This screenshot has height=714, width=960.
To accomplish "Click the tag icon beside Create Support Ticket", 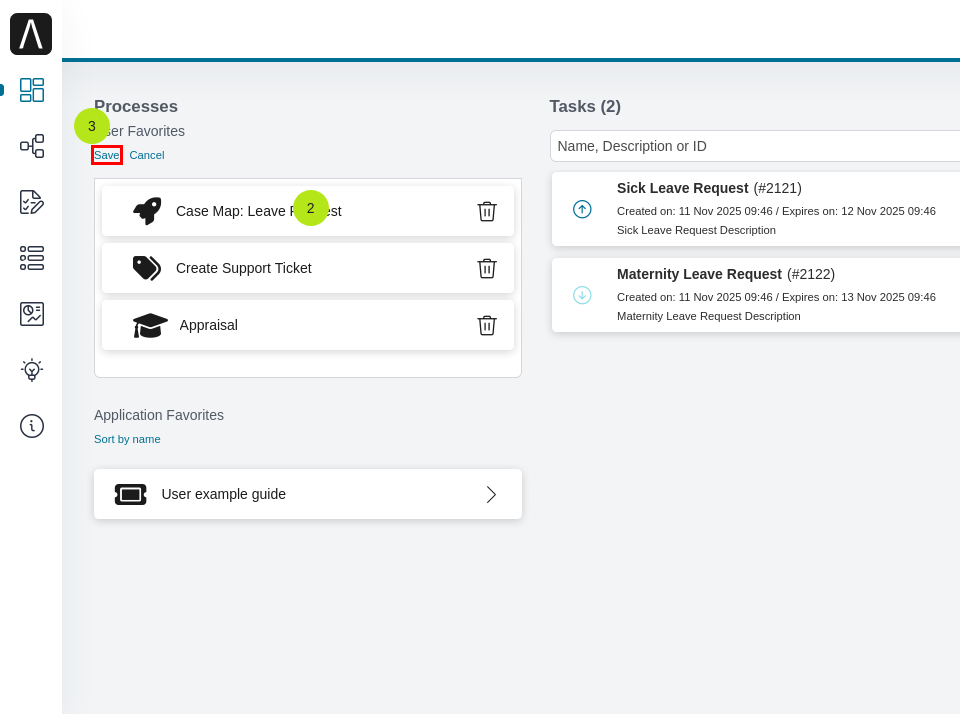I will (146, 268).
